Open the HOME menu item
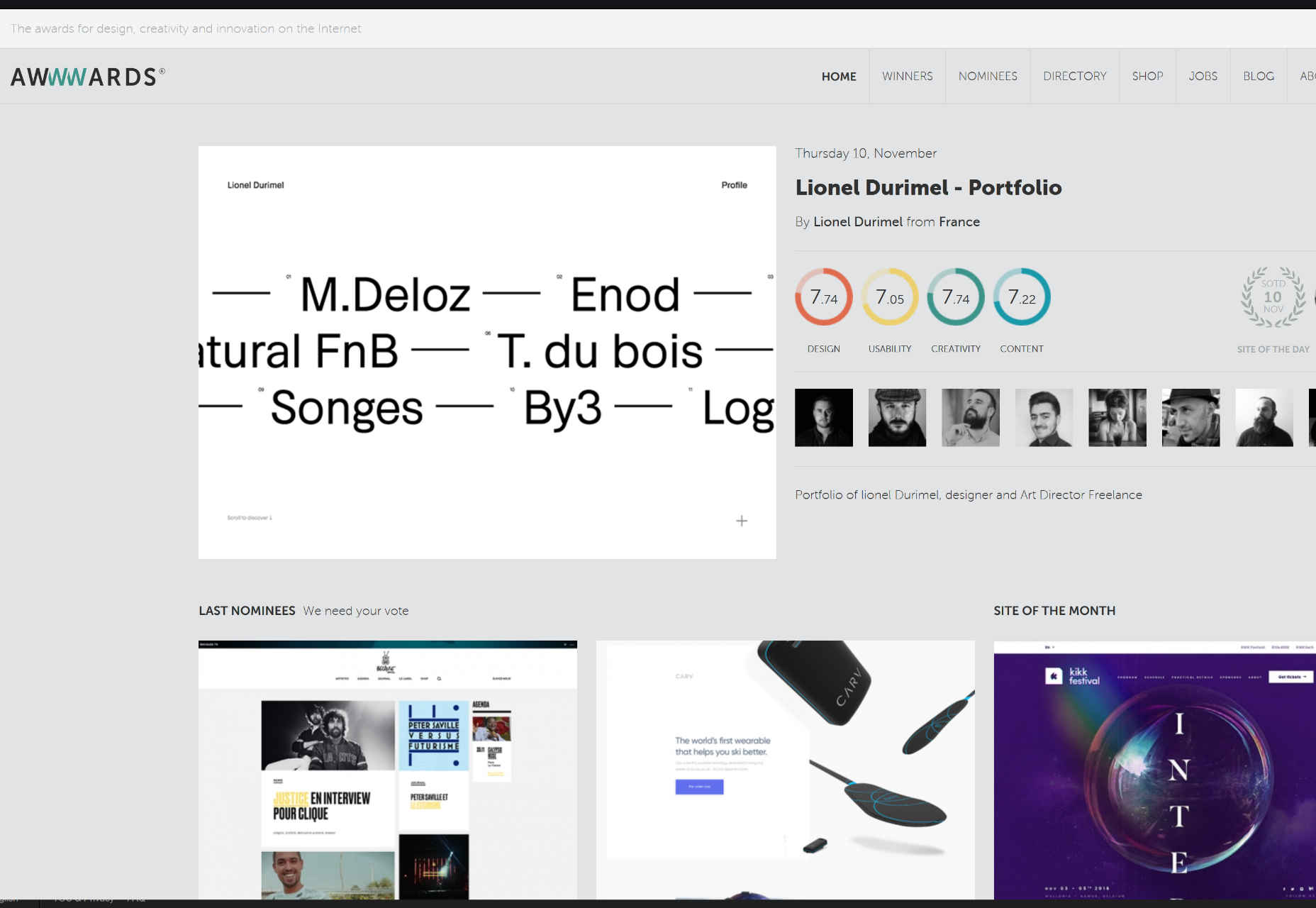Viewport: 1316px width, 908px height. (839, 77)
